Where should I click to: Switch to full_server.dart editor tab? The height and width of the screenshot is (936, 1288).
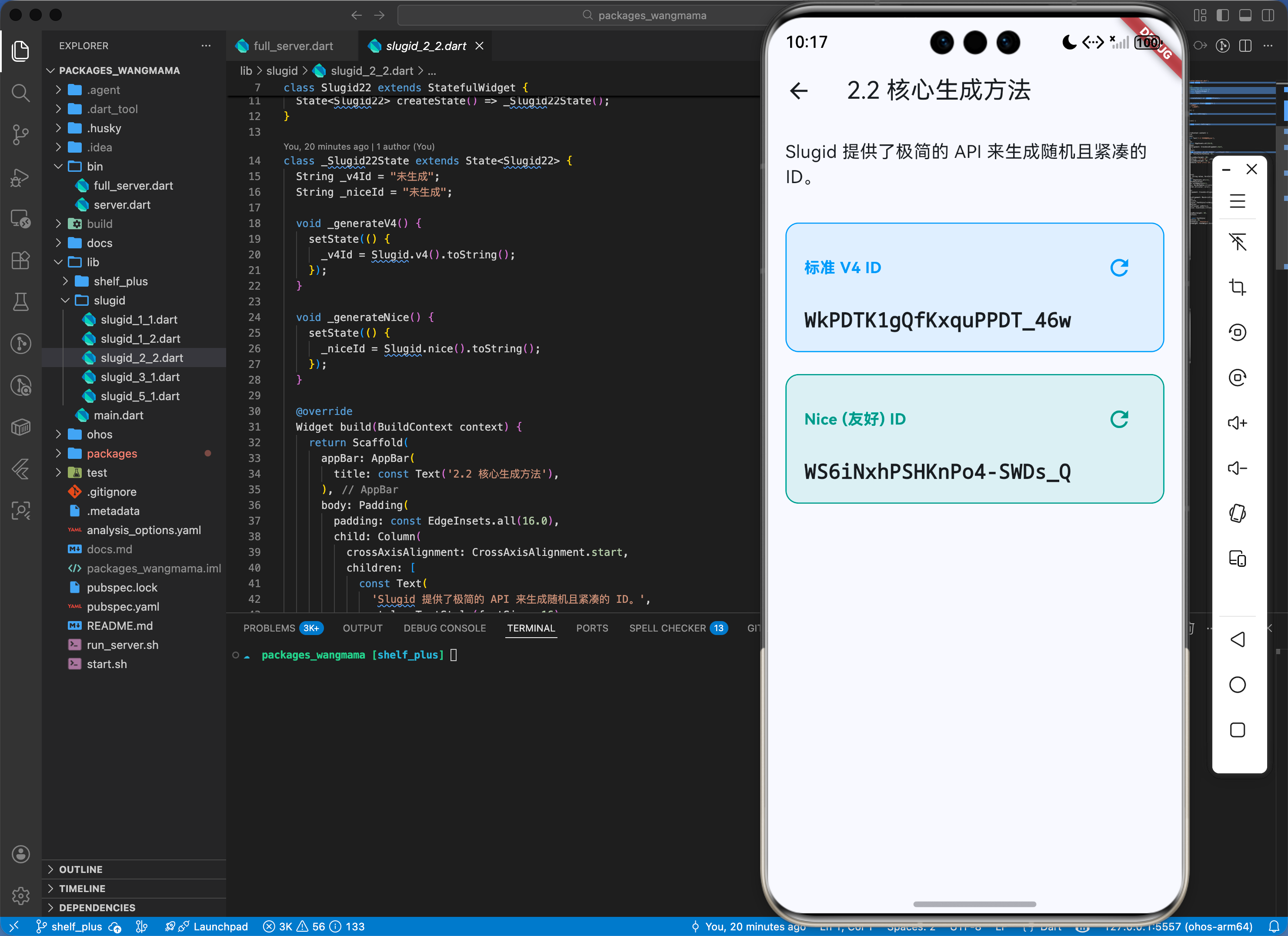pyautogui.click(x=293, y=46)
